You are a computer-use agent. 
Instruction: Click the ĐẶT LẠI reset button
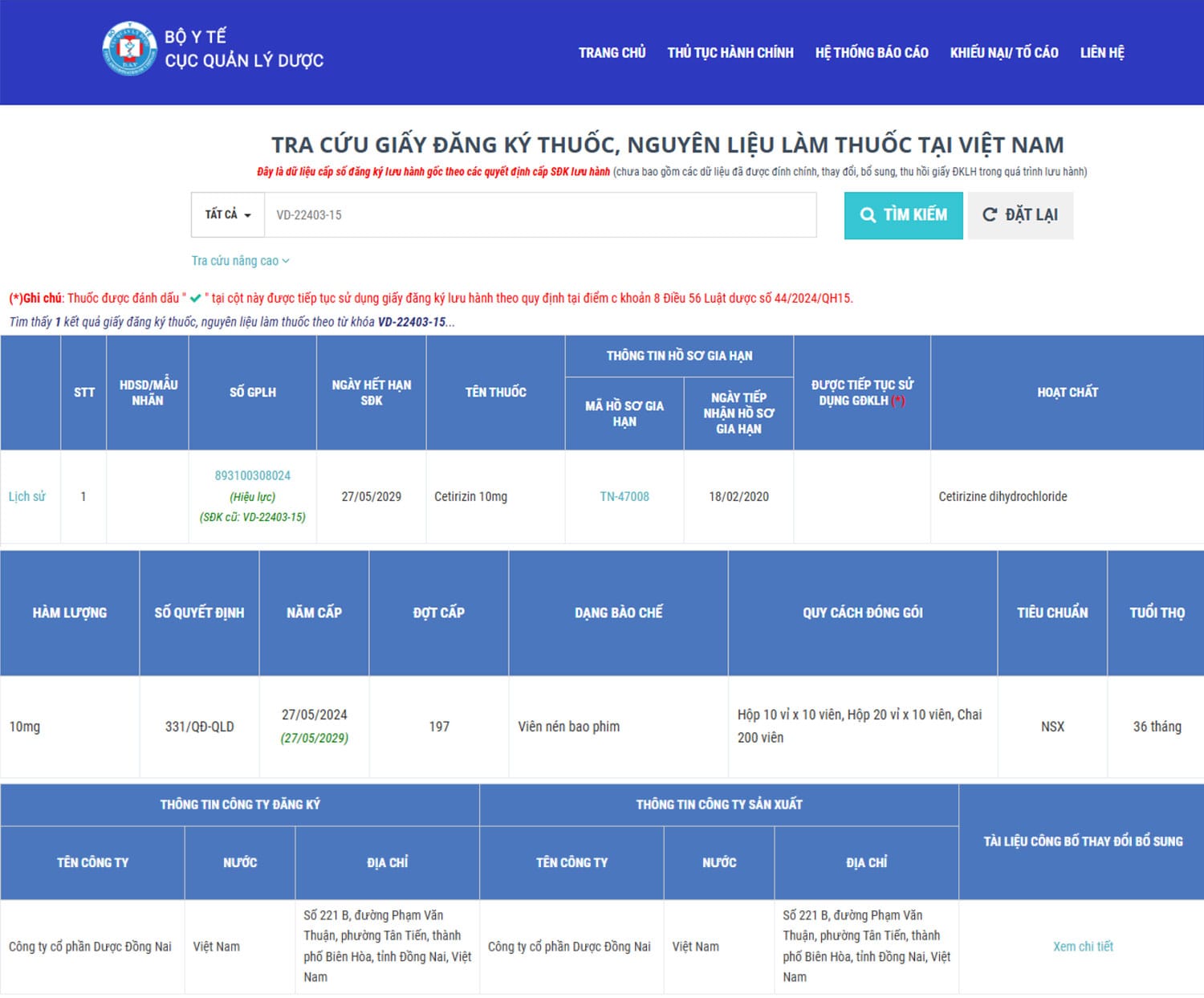coord(1020,215)
